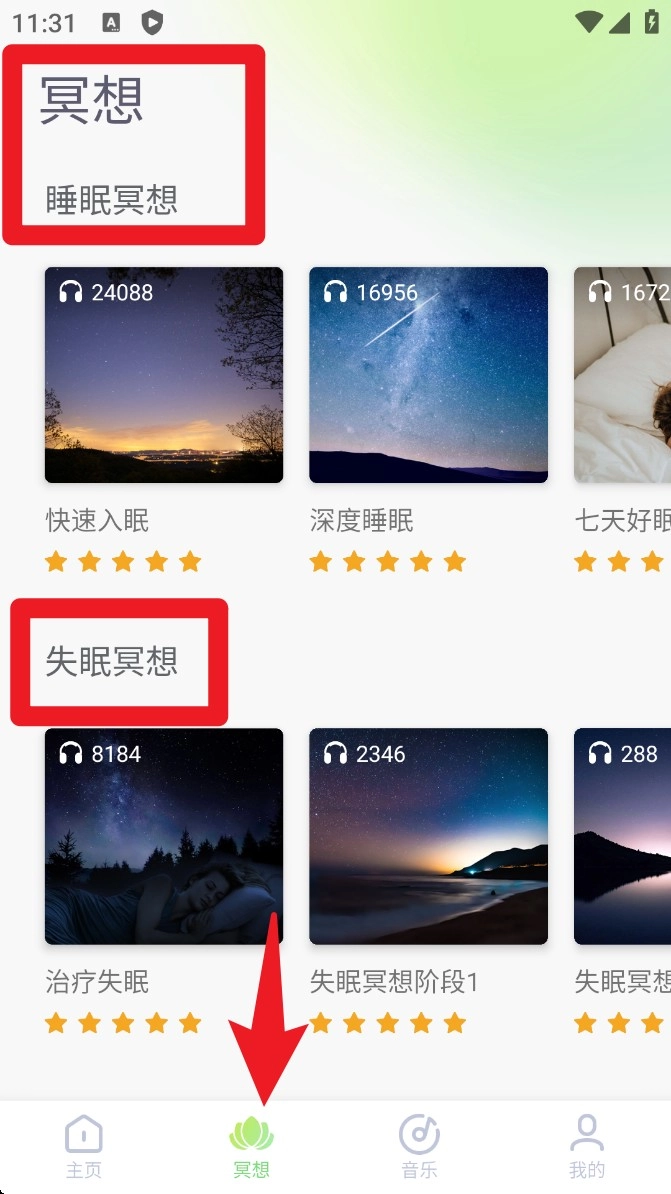671x1194 pixels.
Task: Tap the headphone icon beside 24088
Action: 71,292
